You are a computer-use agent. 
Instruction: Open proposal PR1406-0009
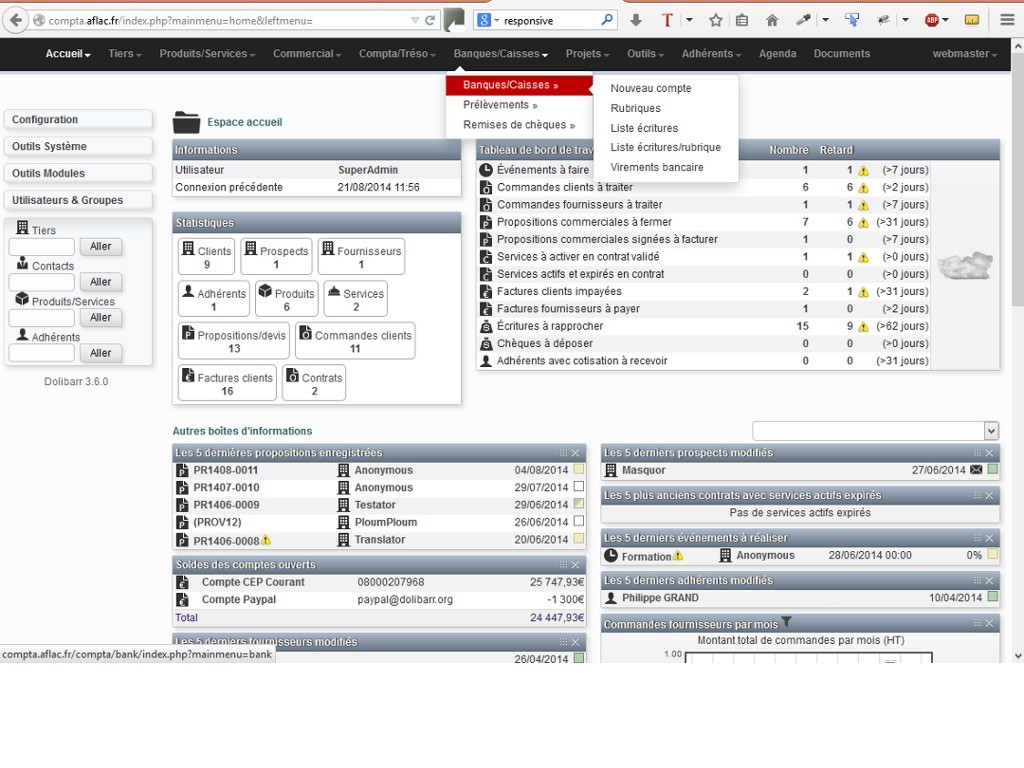[x=226, y=505]
